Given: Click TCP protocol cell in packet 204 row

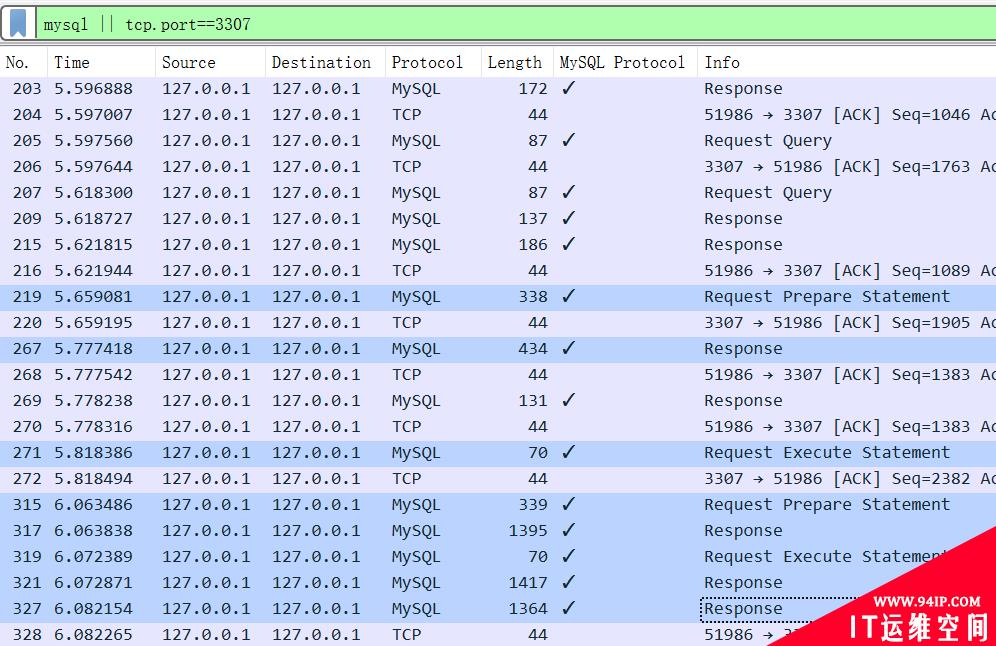Looking at the screenshot, I should pyautogui.click(x=407, y=114).
